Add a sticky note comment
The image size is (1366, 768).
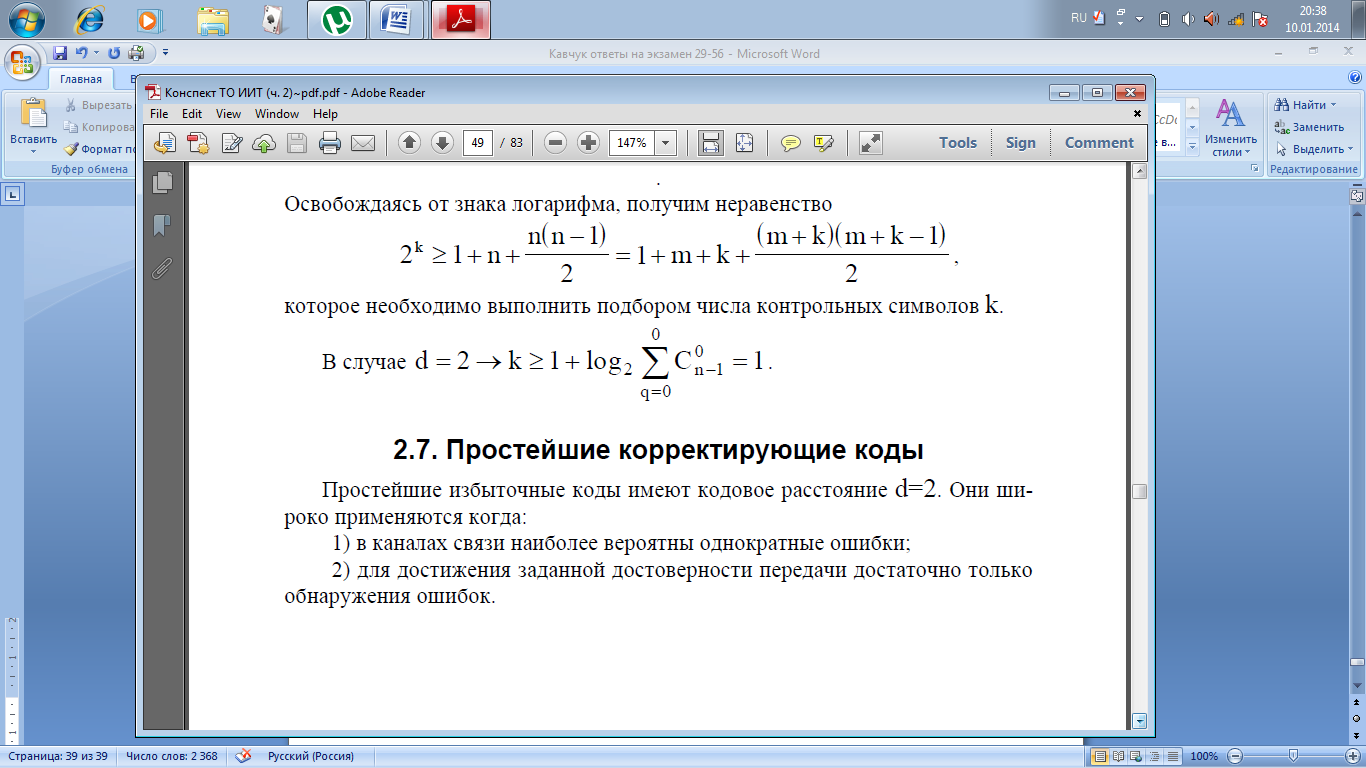[x=791, y=143]
